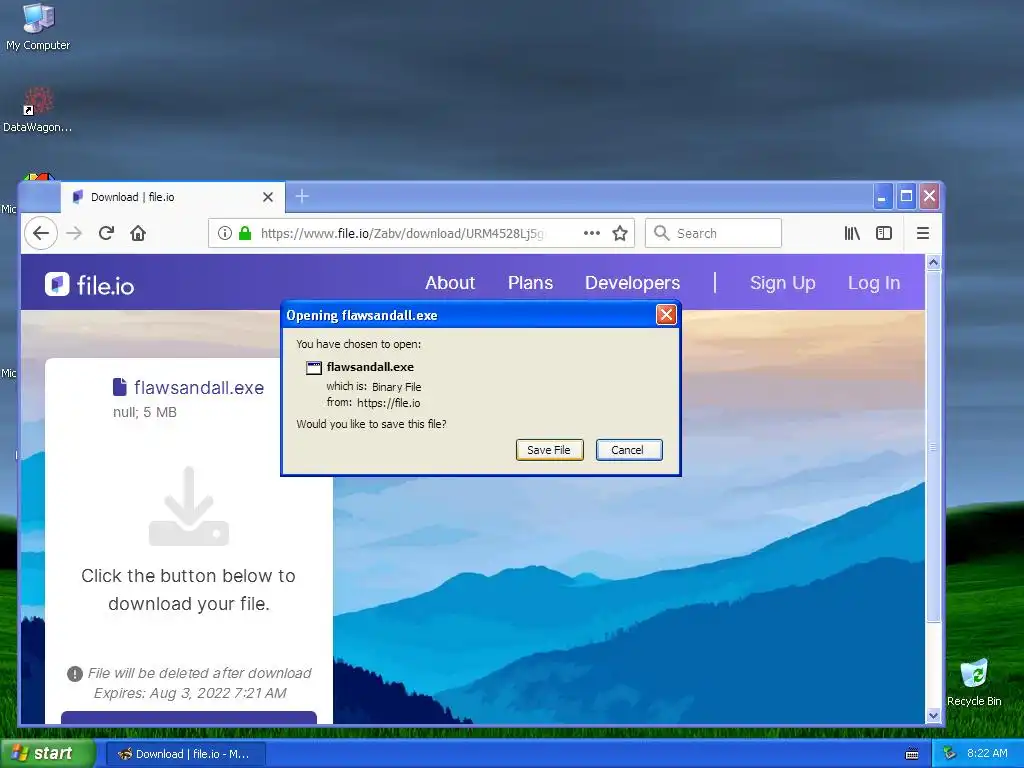This screenshot has height=768, width=1024.
Task: Open the Developers page link
Action: 632,283
